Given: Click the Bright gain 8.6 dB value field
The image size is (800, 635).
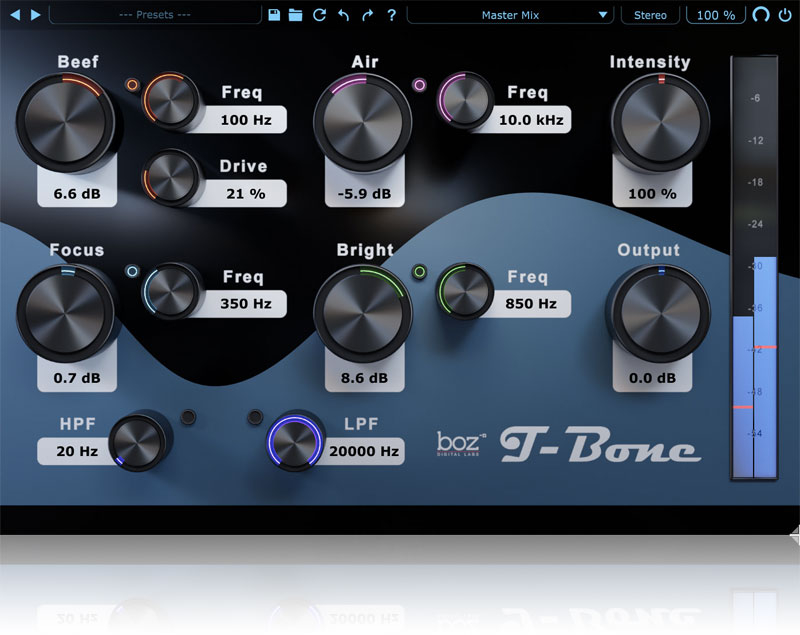Looking at the screenshot, I should tap(364, 379).
